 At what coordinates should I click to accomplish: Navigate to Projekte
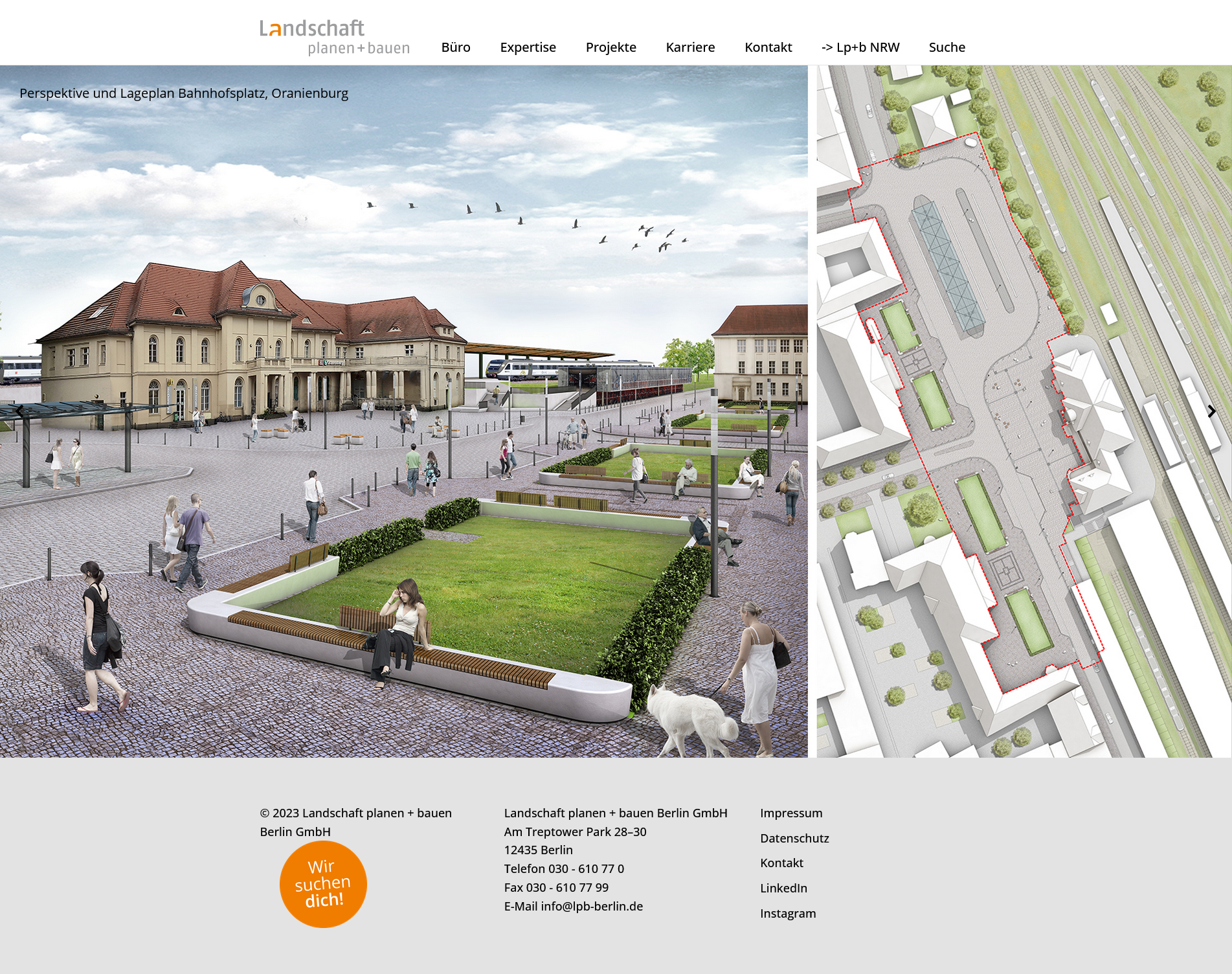[x=610, y=47]
